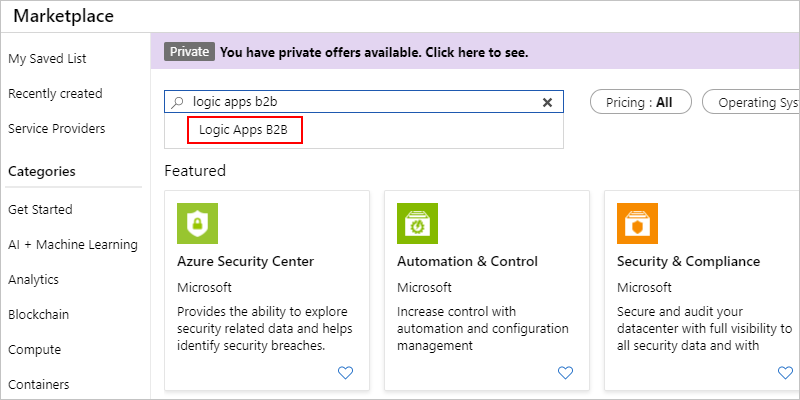
Task: Save Azure Security Center with heart icon
Action: pos(345,373)
